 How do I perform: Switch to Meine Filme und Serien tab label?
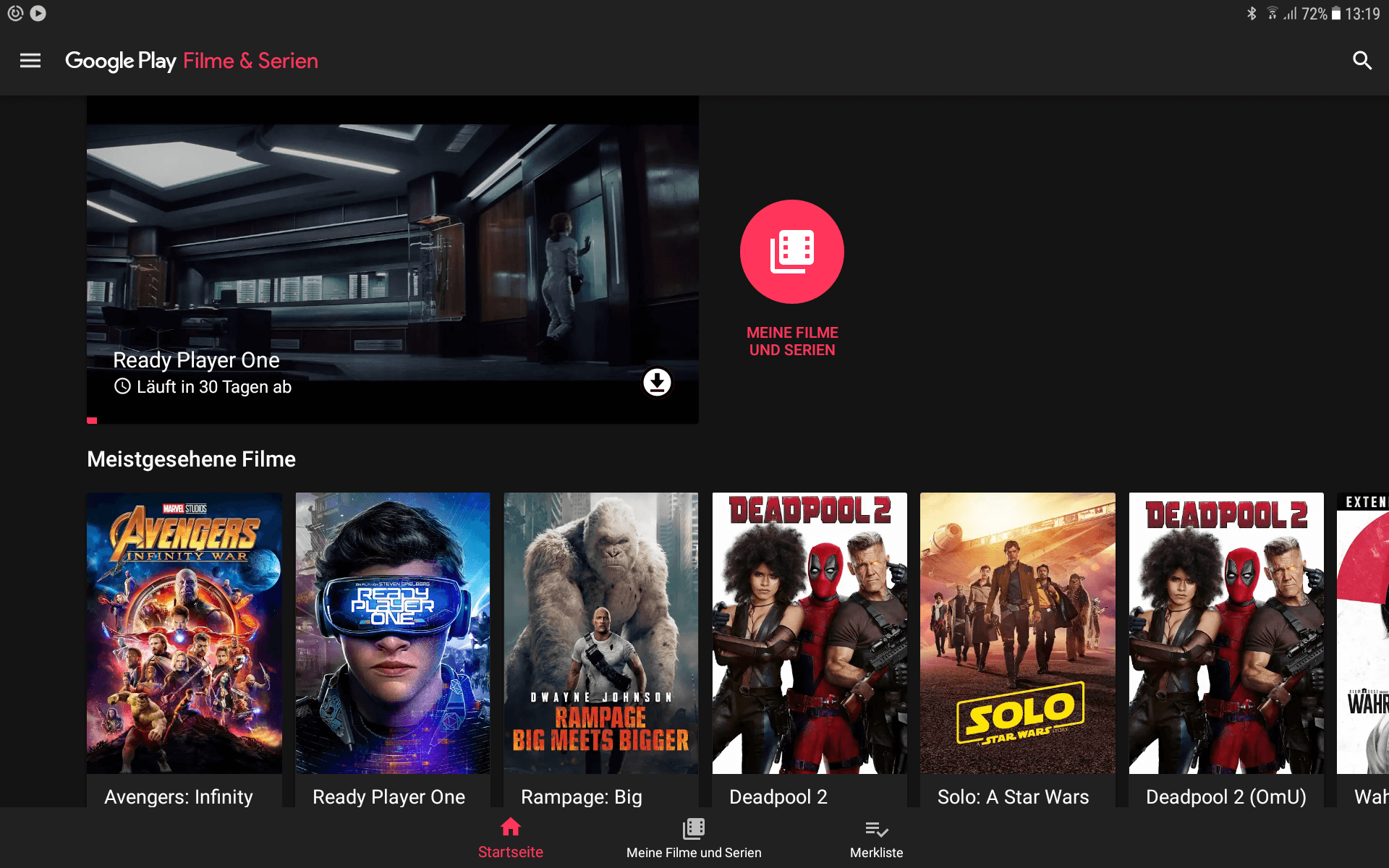[694, 853]
